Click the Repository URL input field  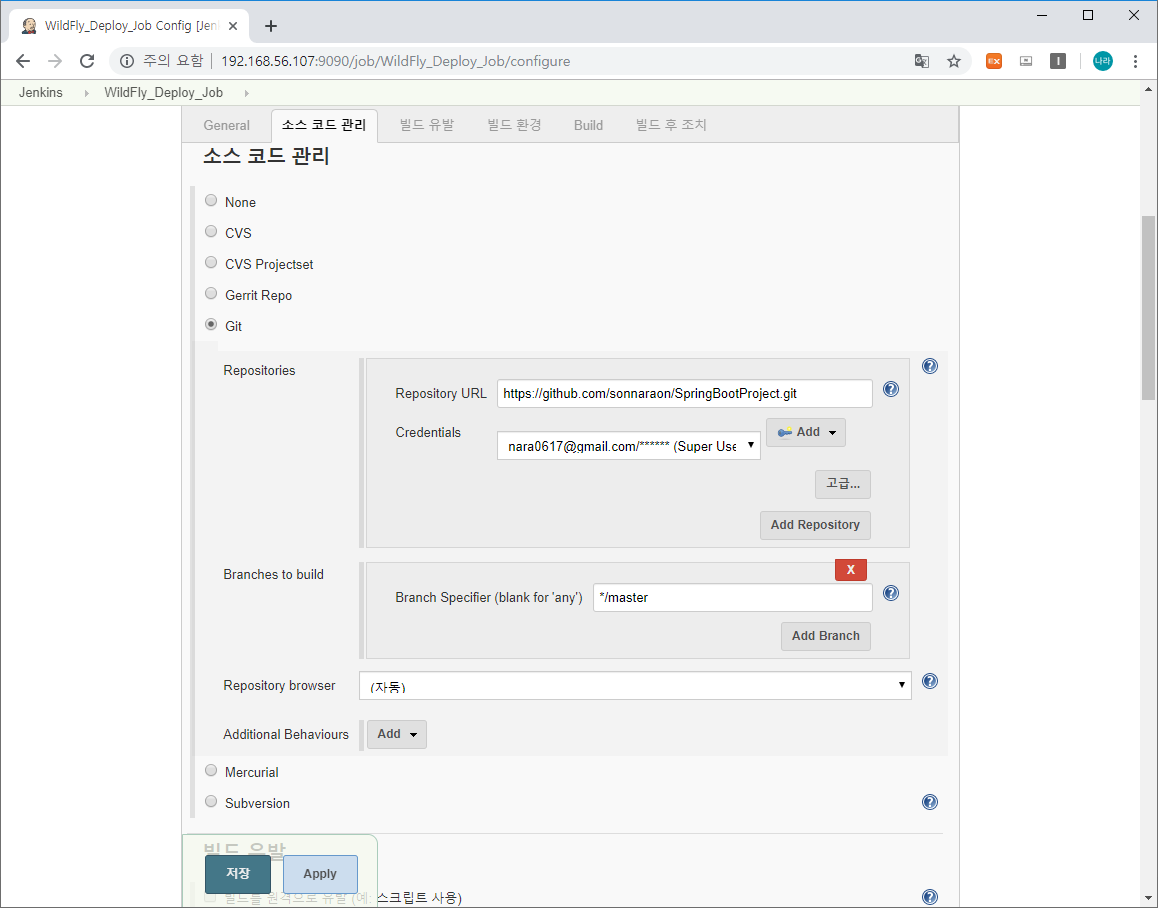[685, 394]
